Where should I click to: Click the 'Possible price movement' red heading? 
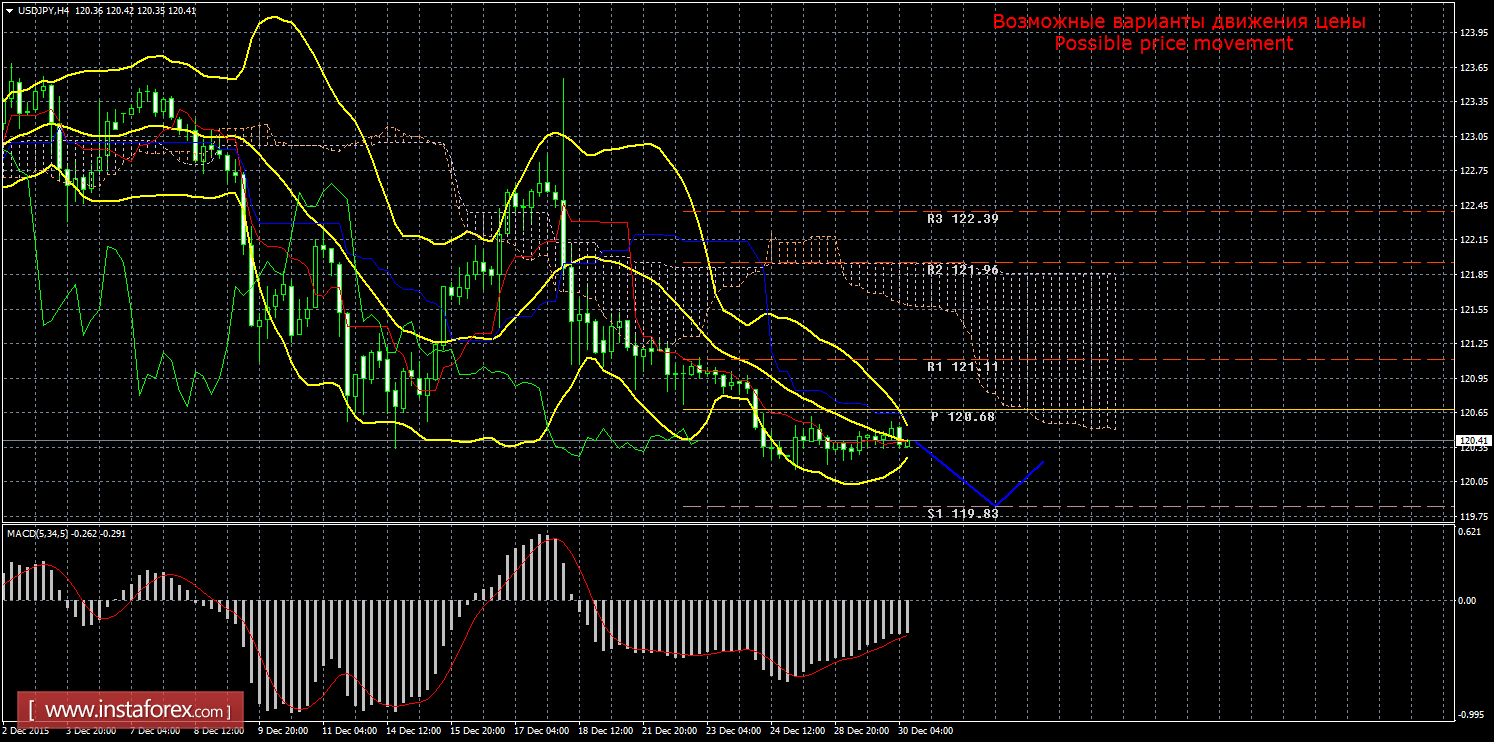coord(1174,44)
